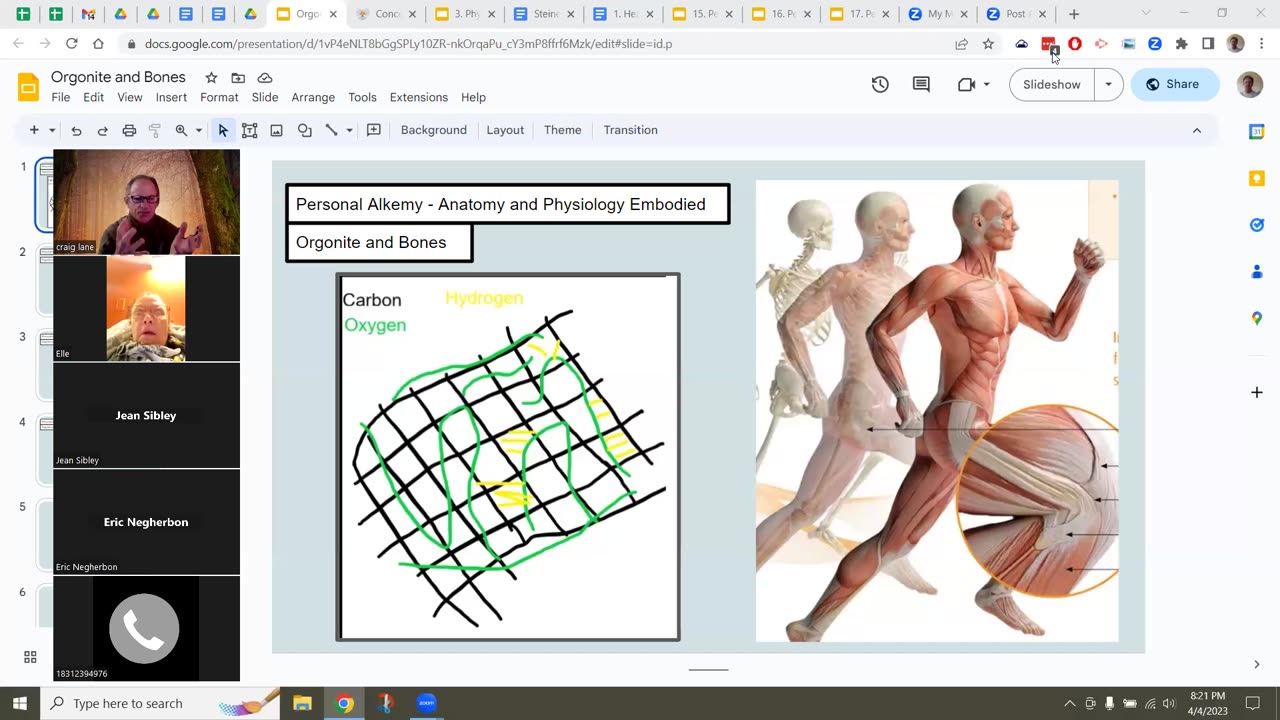Click the plus Get add-ons icon
This screenshot has width=1280, height=720.
pyautogui.click(x=1257, y=392)
